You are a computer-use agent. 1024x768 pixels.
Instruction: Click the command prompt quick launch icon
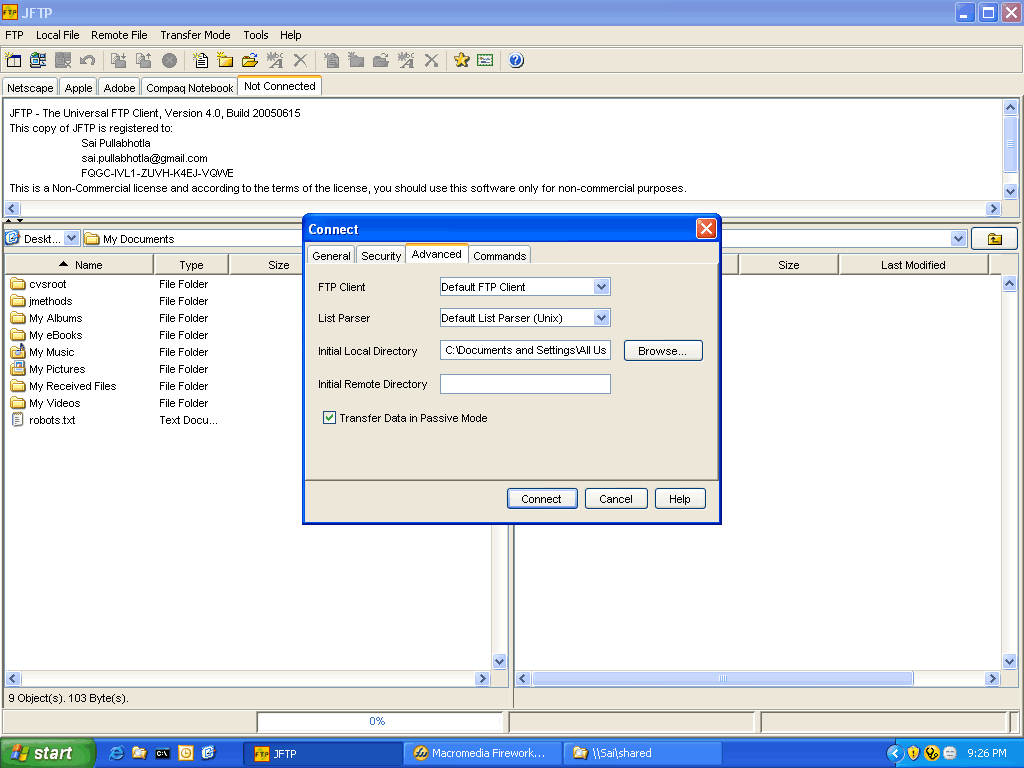(162, 753)
